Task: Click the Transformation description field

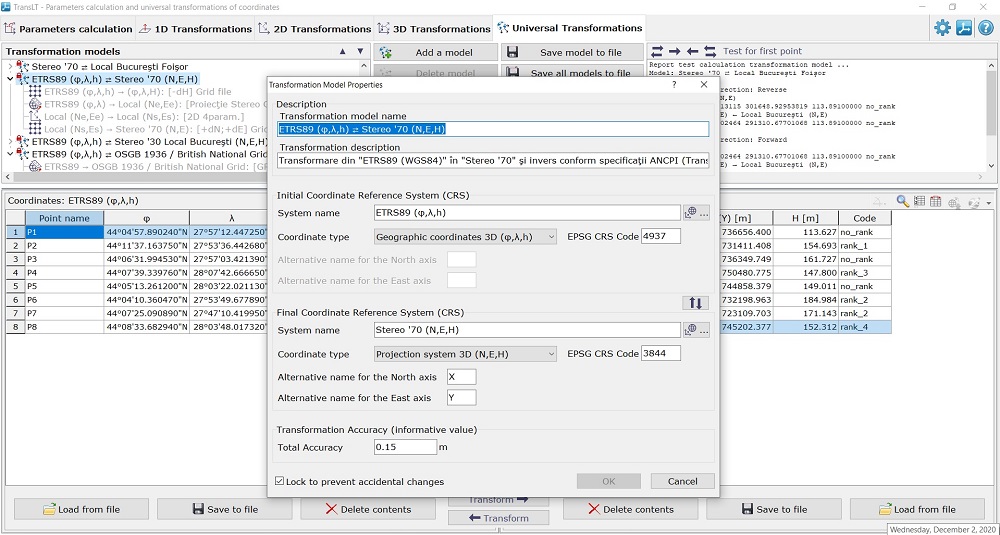Action: pos(493,161)
